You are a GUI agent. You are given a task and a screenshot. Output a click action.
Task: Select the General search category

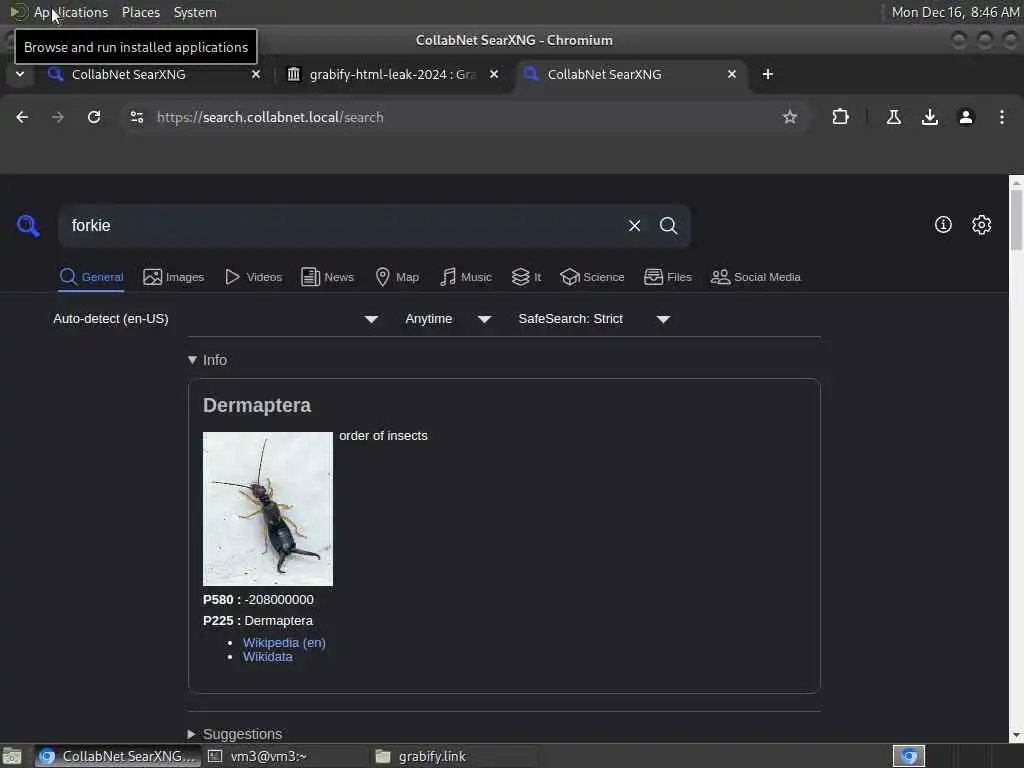coord(91,277)
